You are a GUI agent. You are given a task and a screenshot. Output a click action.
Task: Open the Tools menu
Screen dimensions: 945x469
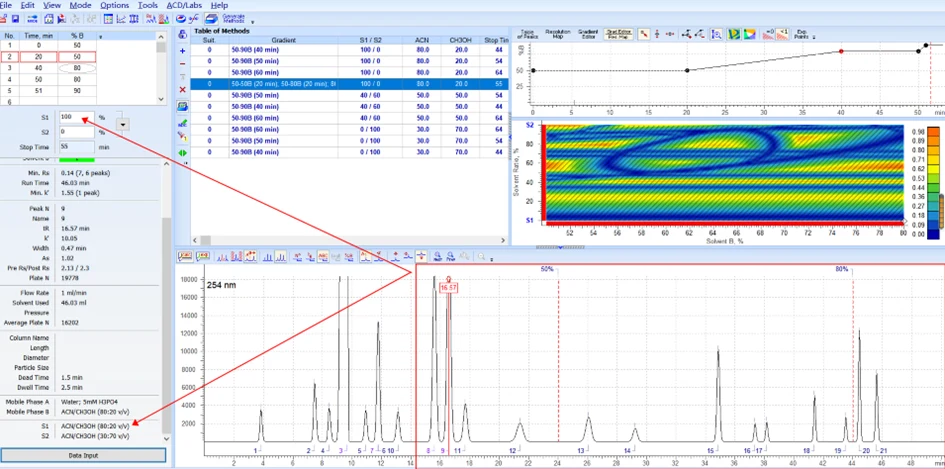point(148,5)
